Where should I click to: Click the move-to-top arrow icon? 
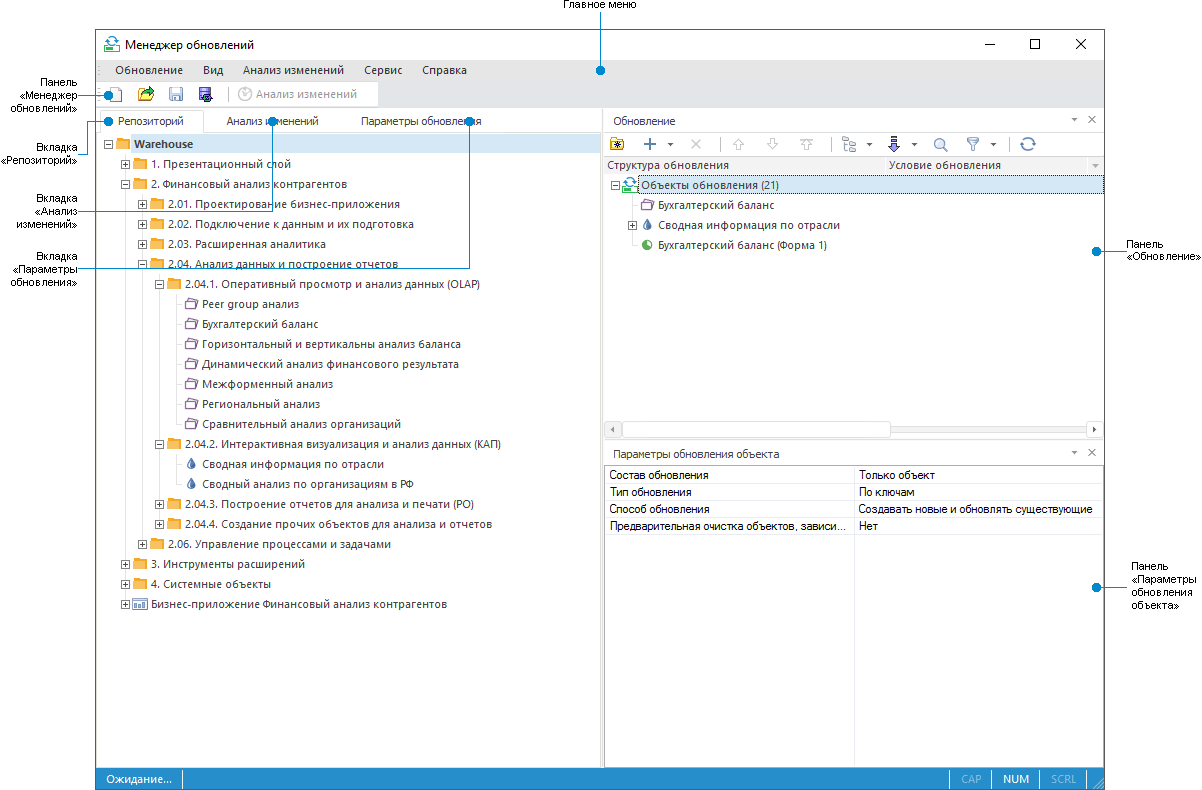click(806, 144)
